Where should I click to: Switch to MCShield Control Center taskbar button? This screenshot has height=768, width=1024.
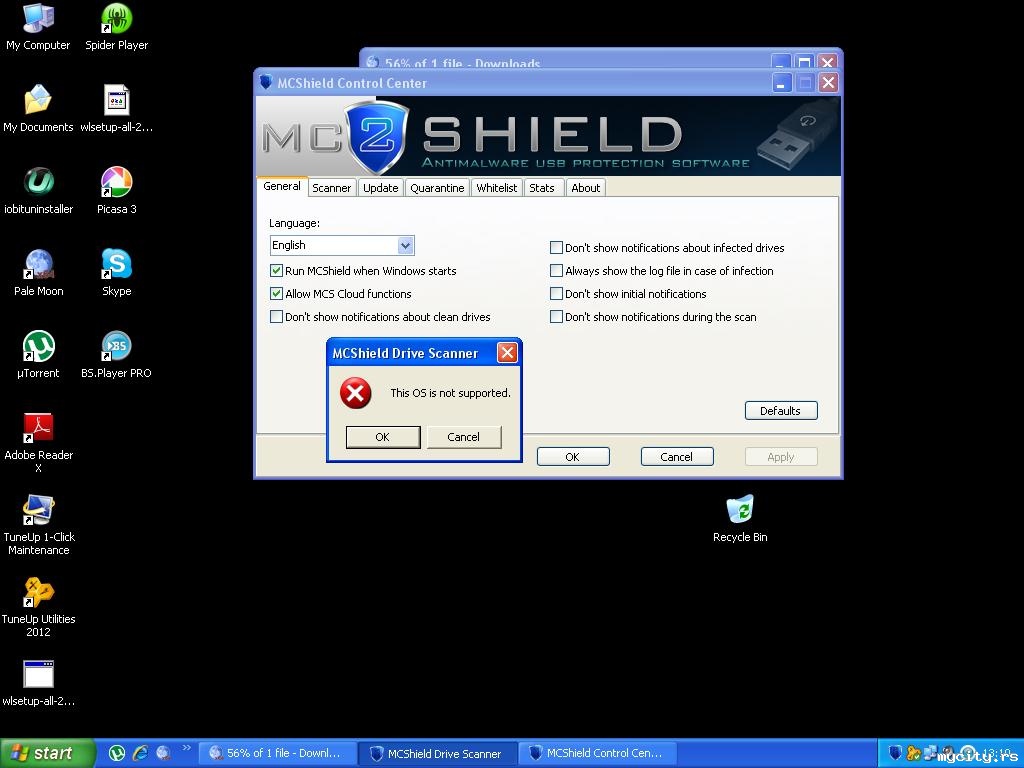tap(598, 753)
